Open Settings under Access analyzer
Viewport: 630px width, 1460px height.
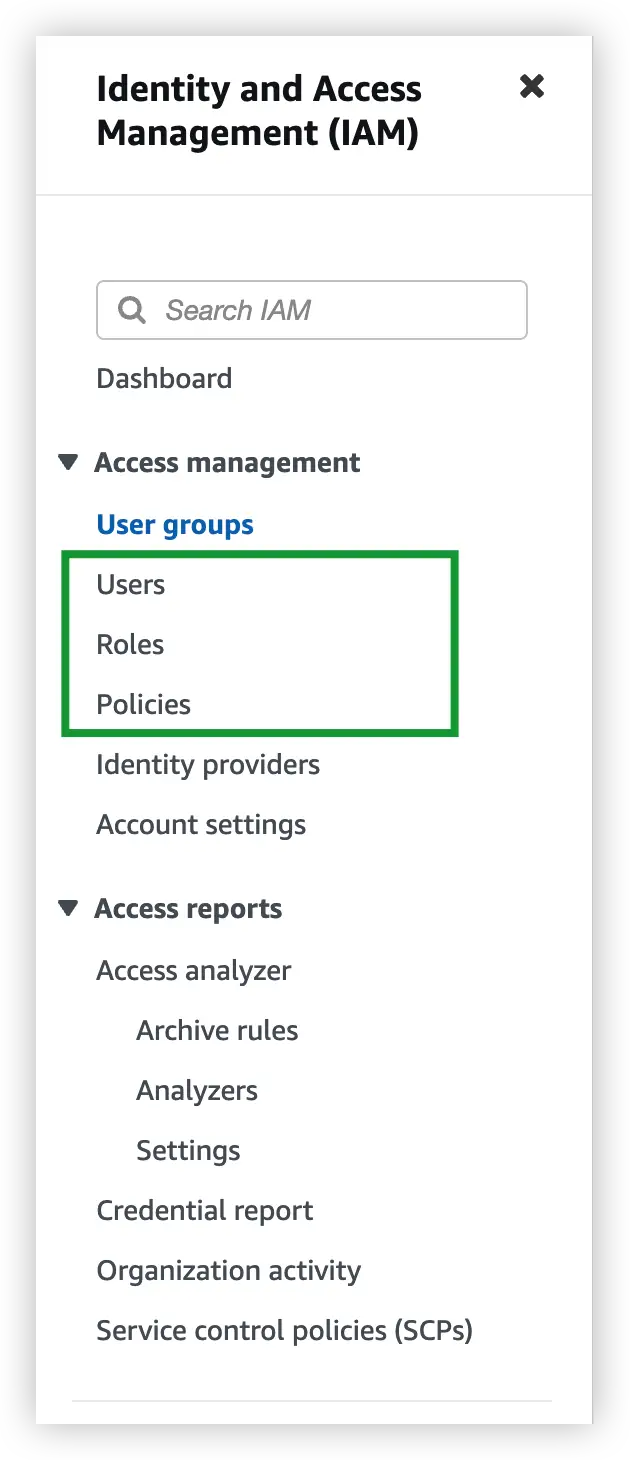188,1150
